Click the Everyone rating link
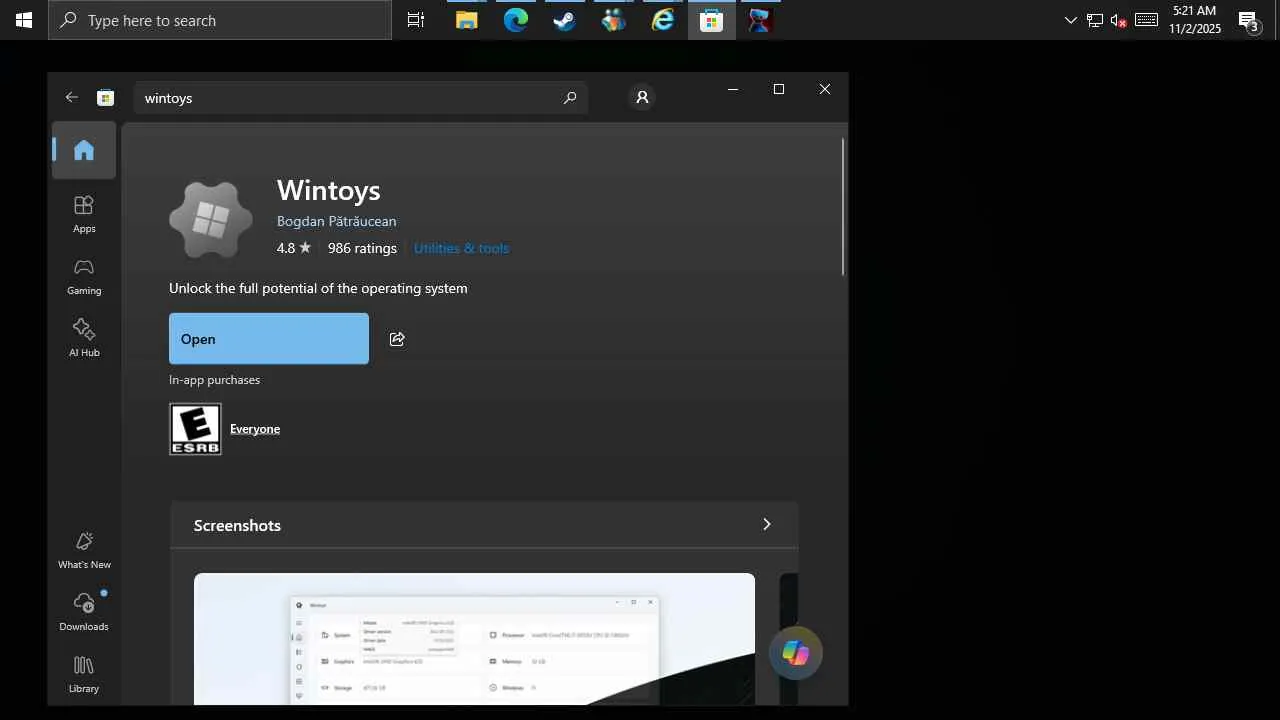 click(255, 429)
